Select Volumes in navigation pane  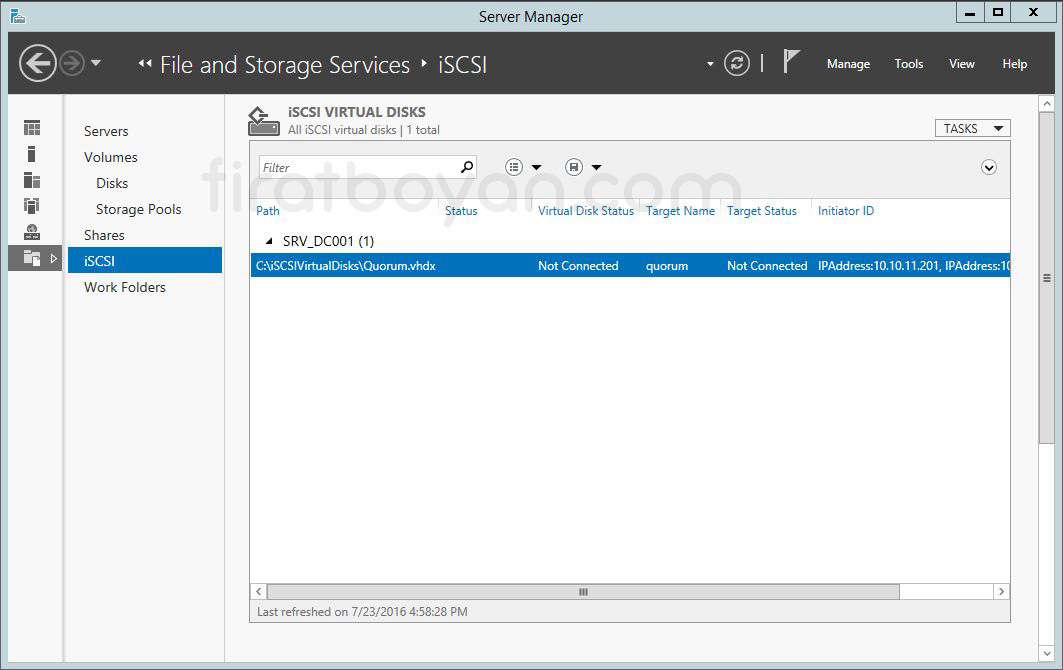pyautogui.click(x=111, y=157)
